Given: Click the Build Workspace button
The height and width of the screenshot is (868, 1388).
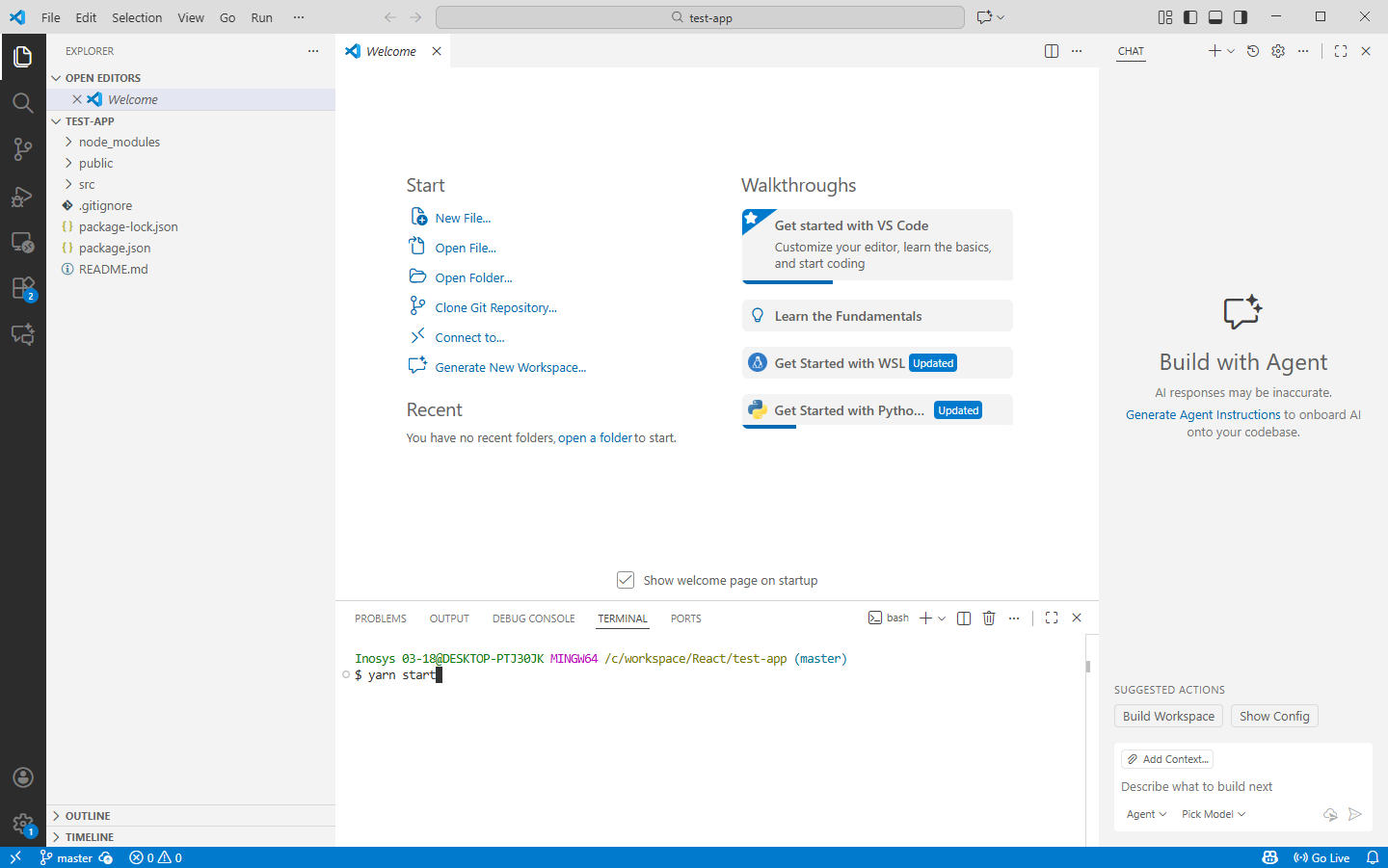Looking at the screenshot, I should pyautogui.click(x=1168, y=716).
